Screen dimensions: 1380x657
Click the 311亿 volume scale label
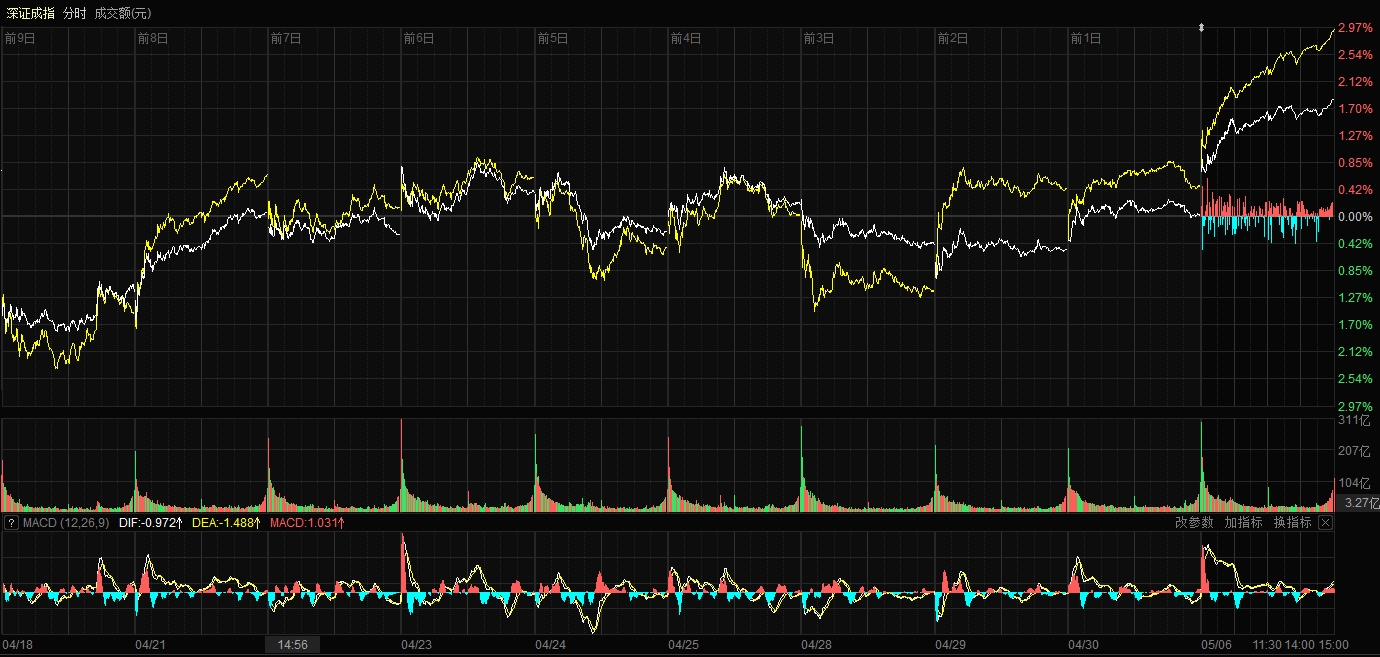point(1356,421)
